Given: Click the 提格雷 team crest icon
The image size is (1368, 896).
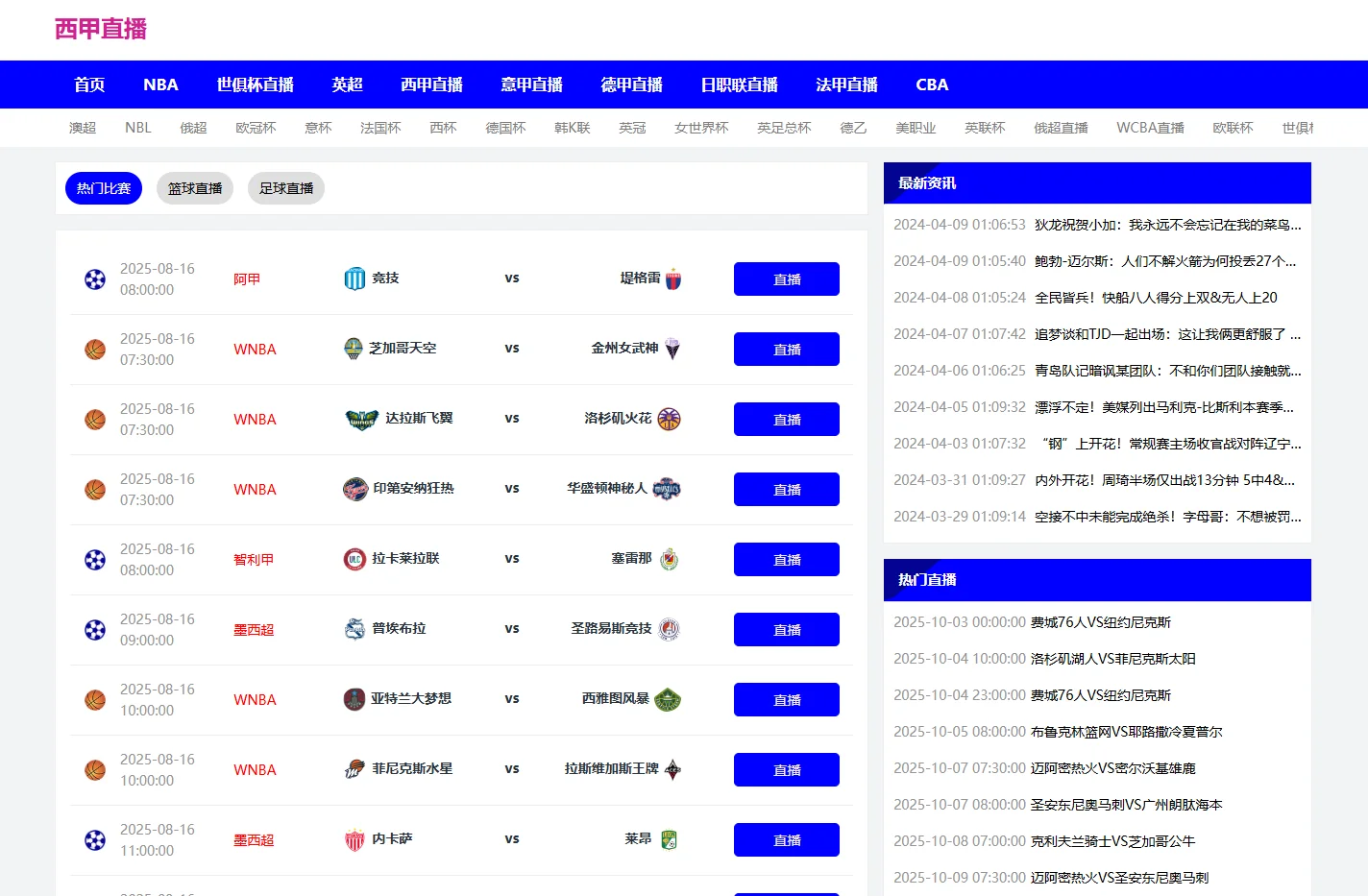Looking at the screenshot, I should click(x=673, y=278).
